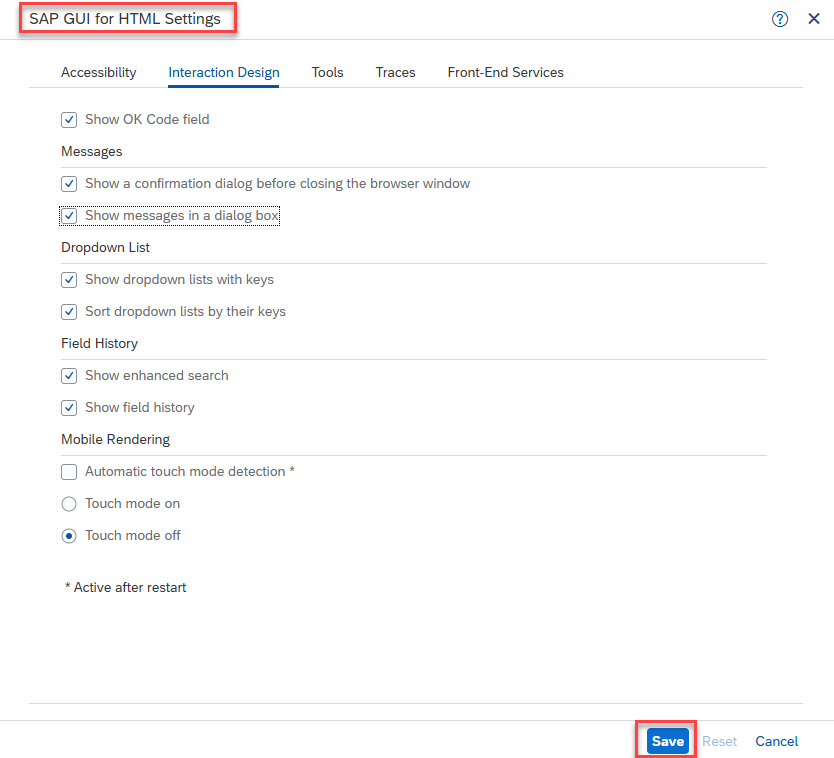Viewport: 834px width, 758px height.
Task: Disable Show enhanced search checkbox
Action: pos(69,376)
